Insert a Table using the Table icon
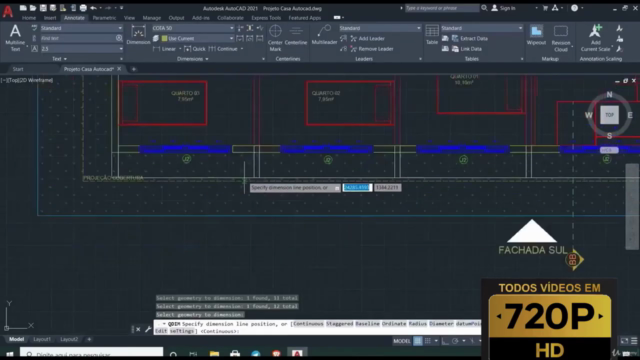This screenshot has height=360, width=640. [x=432, y=35]
